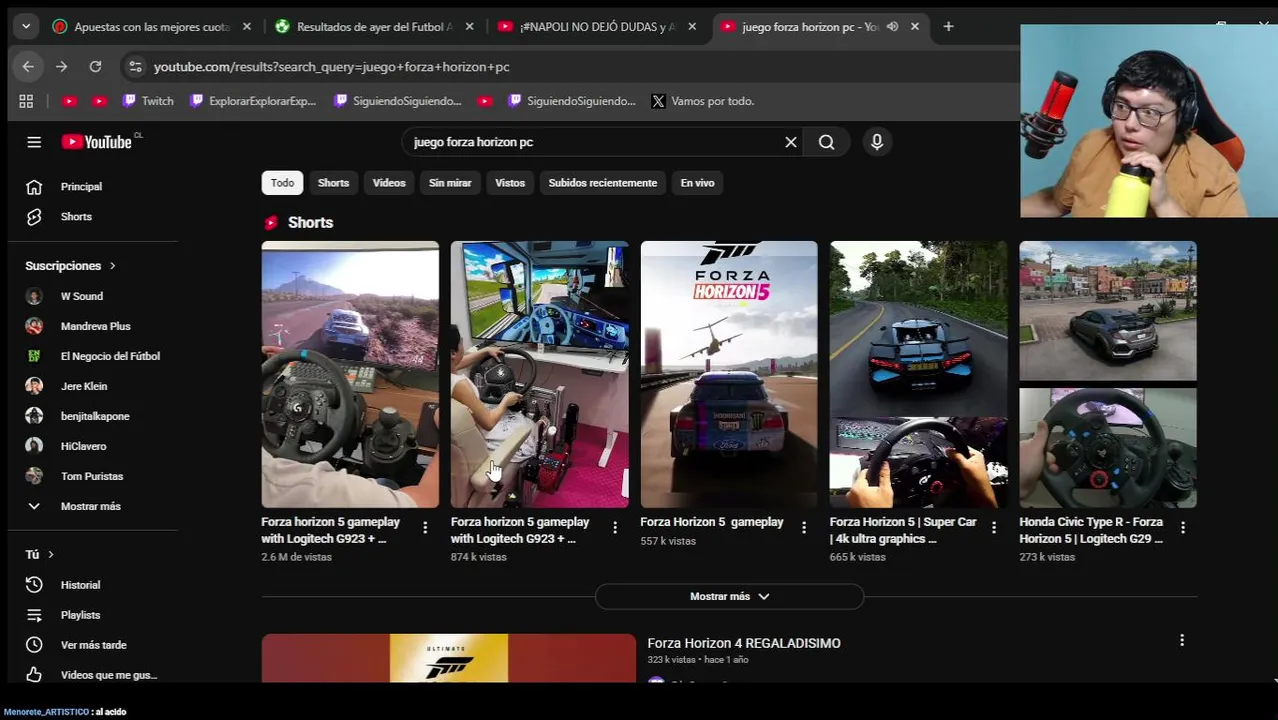This screenshot has height=720, width=1278.
Task: Open the tab search dropdown arrow
Action: point(26,27)
